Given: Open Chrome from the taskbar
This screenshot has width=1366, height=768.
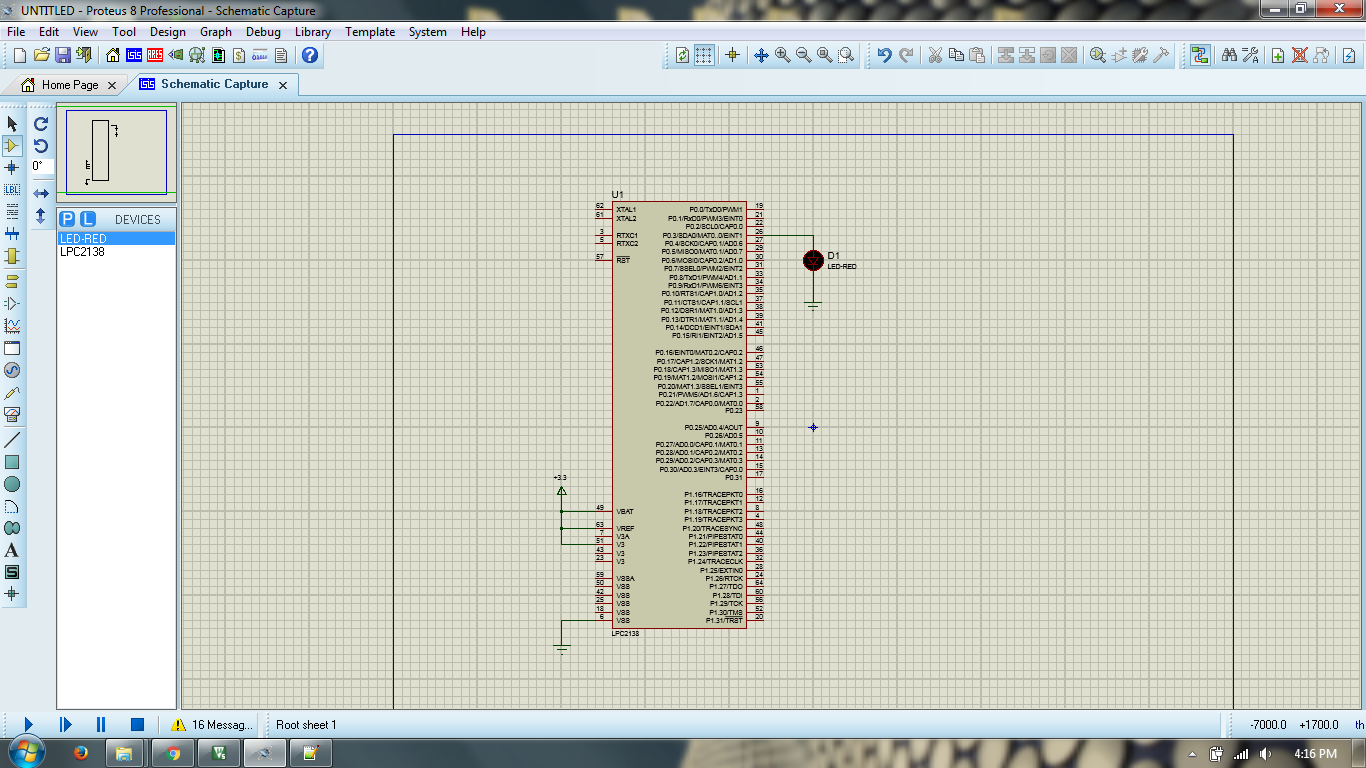Looking at the screenshot, I should click(173, 753).
